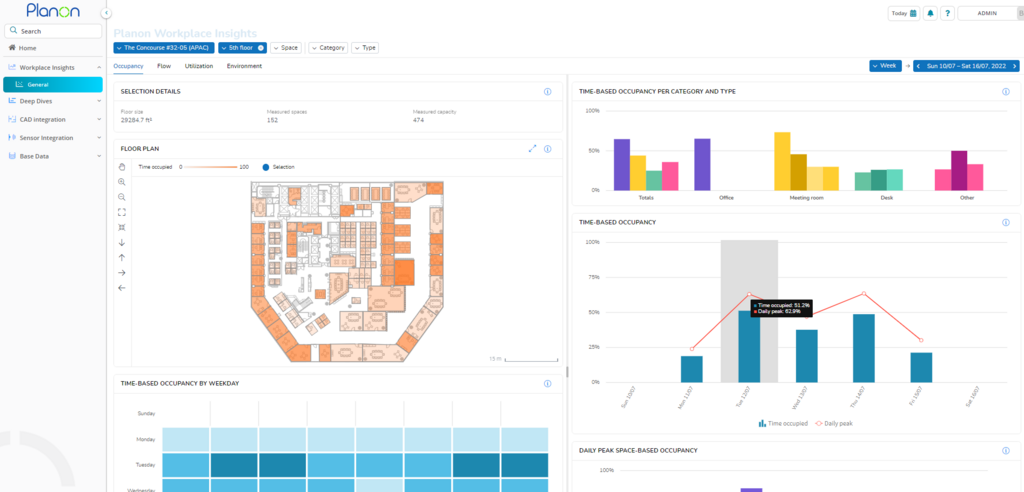Open the help question mark
Image resolution: width=1024 pixels, height=492 pixels.
point(948,13)
